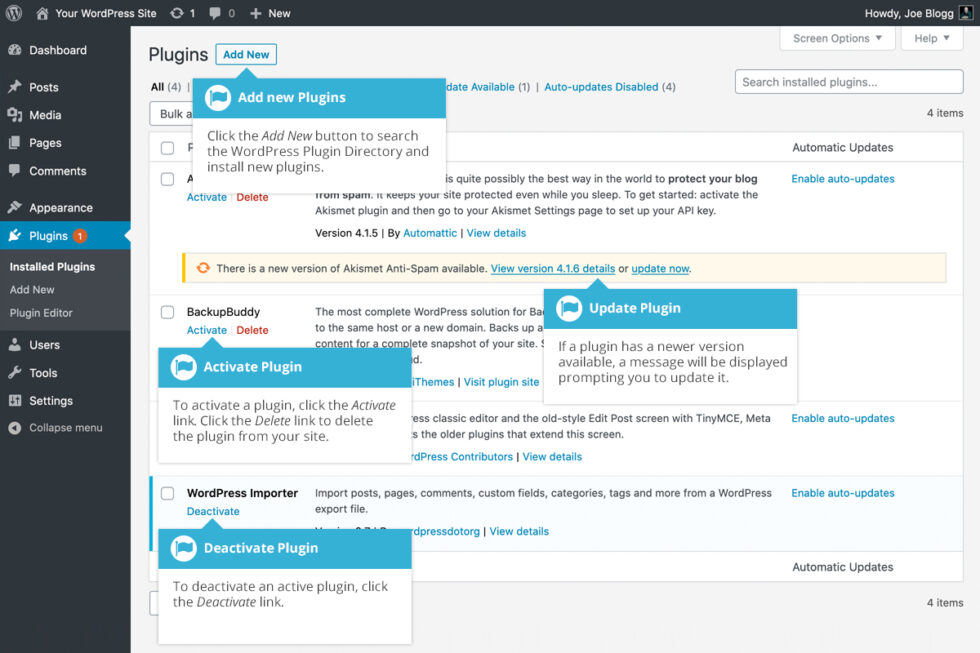Click the Tools wrench icon
Image resolution: width=980 pixels, height=653 pixels.
point(15,373)
